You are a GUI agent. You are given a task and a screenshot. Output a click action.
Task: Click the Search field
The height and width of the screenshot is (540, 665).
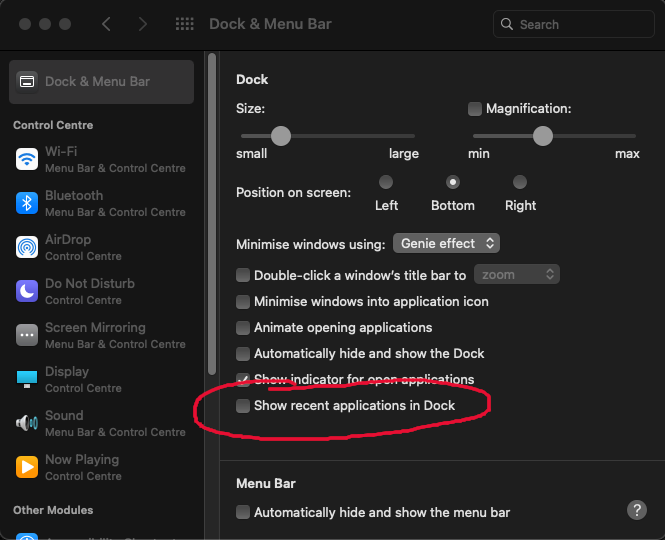(574, 24)
